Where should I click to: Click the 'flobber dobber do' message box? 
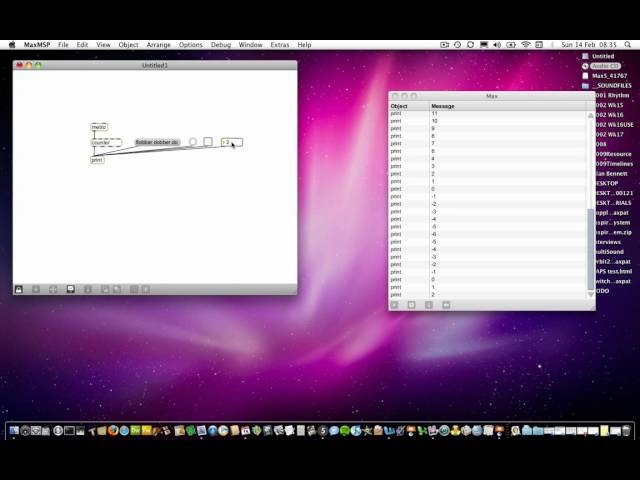click(x=158, y=142)
